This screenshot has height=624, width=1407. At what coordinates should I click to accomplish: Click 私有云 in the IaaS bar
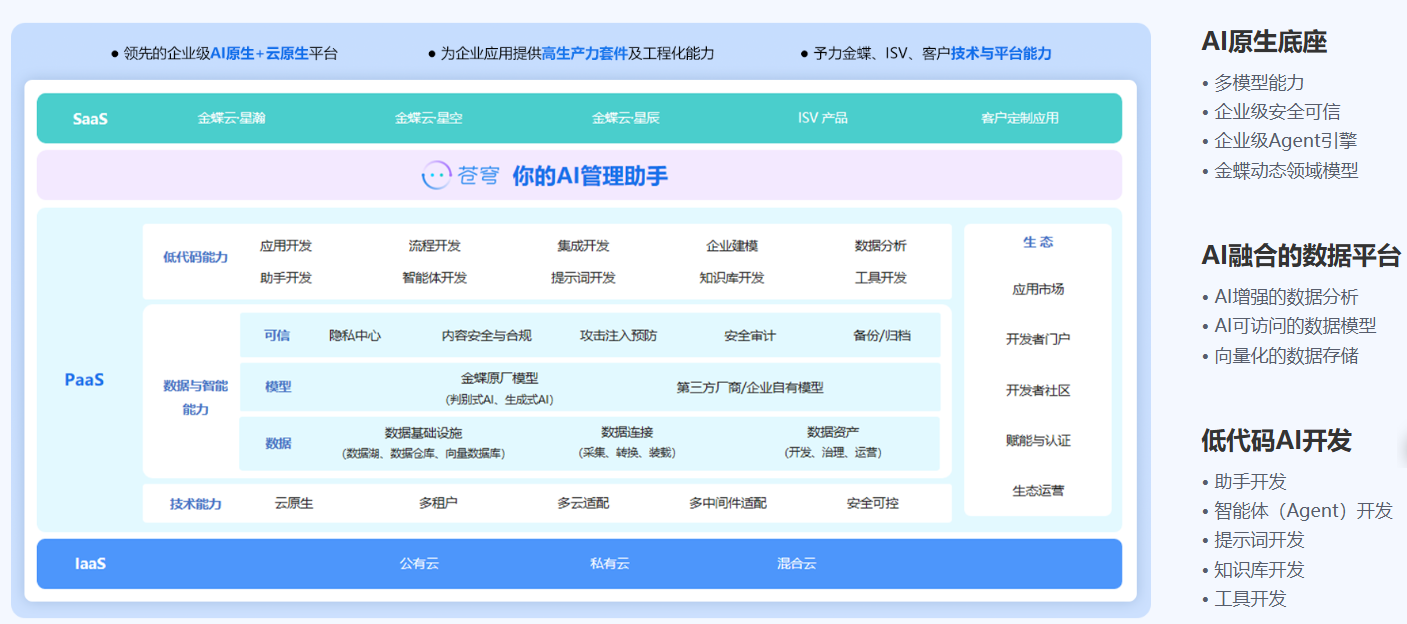point(610,564)
